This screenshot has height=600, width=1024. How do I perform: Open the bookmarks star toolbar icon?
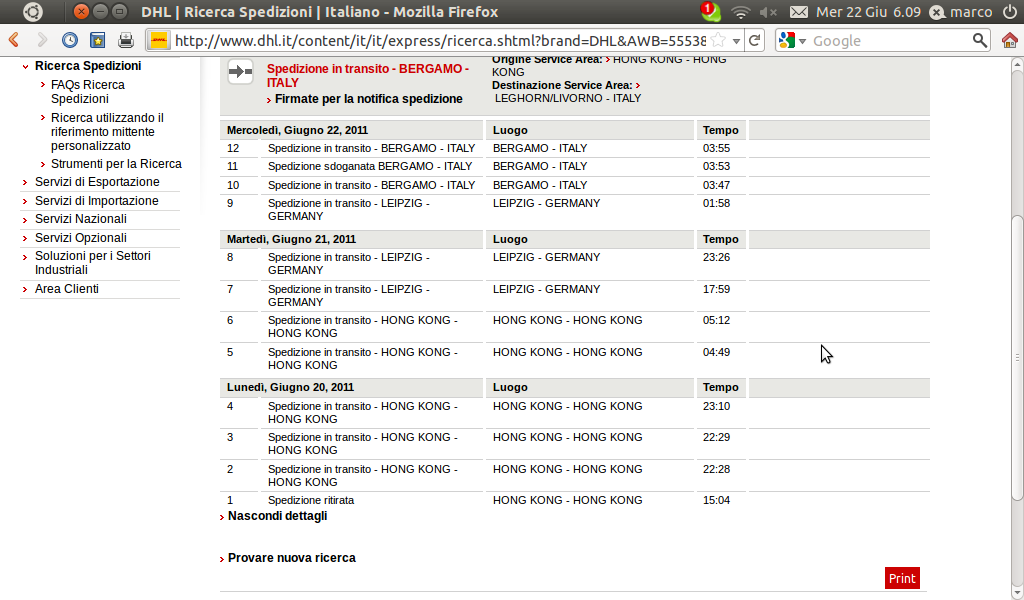pos(98,40)
